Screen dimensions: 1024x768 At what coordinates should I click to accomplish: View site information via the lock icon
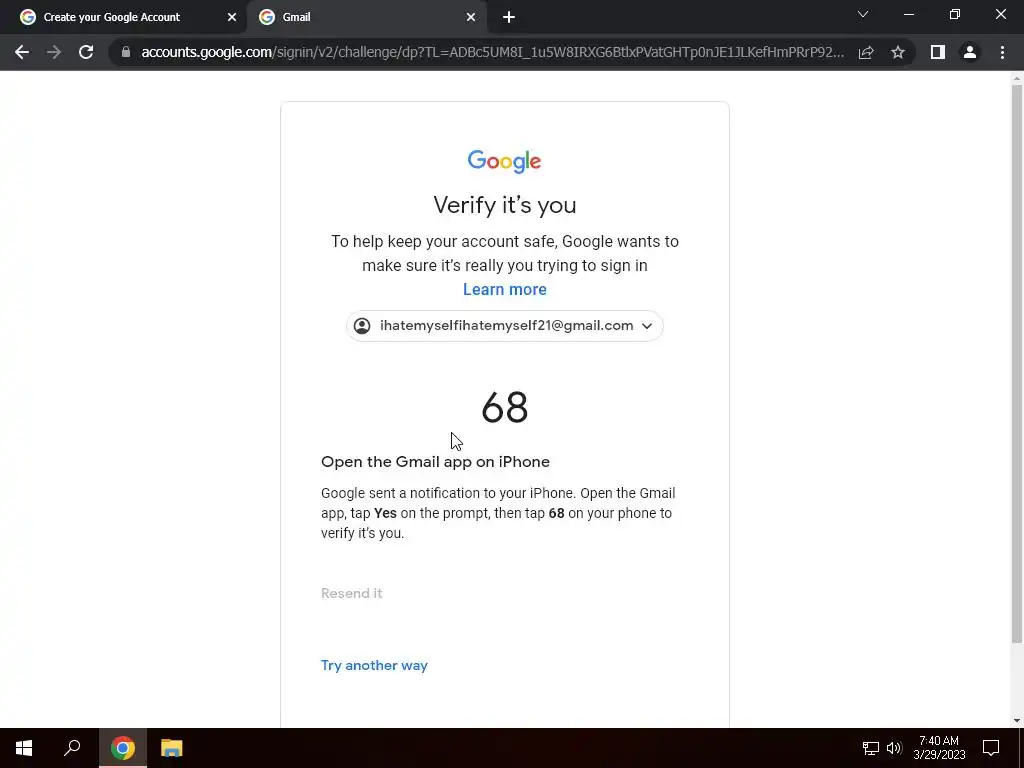[x=126, y=52]
